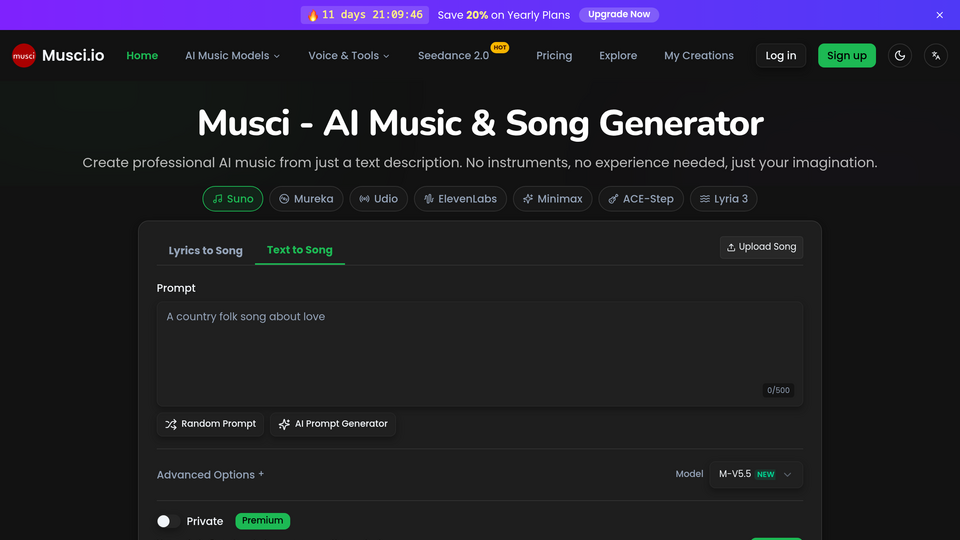
Task: Open My Creations page
Action: 699,56
